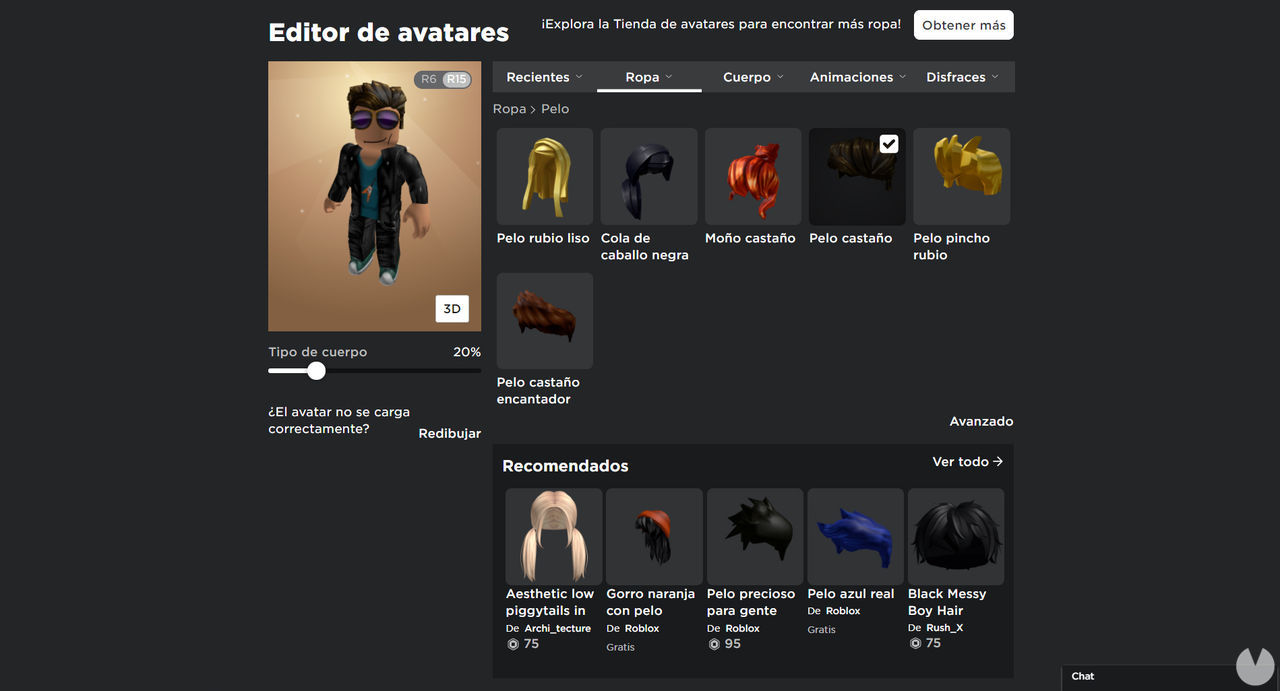Select the Pelo castaño encantador hair thumbnail
The image size is (1280, 691).
tap(545, 321)
